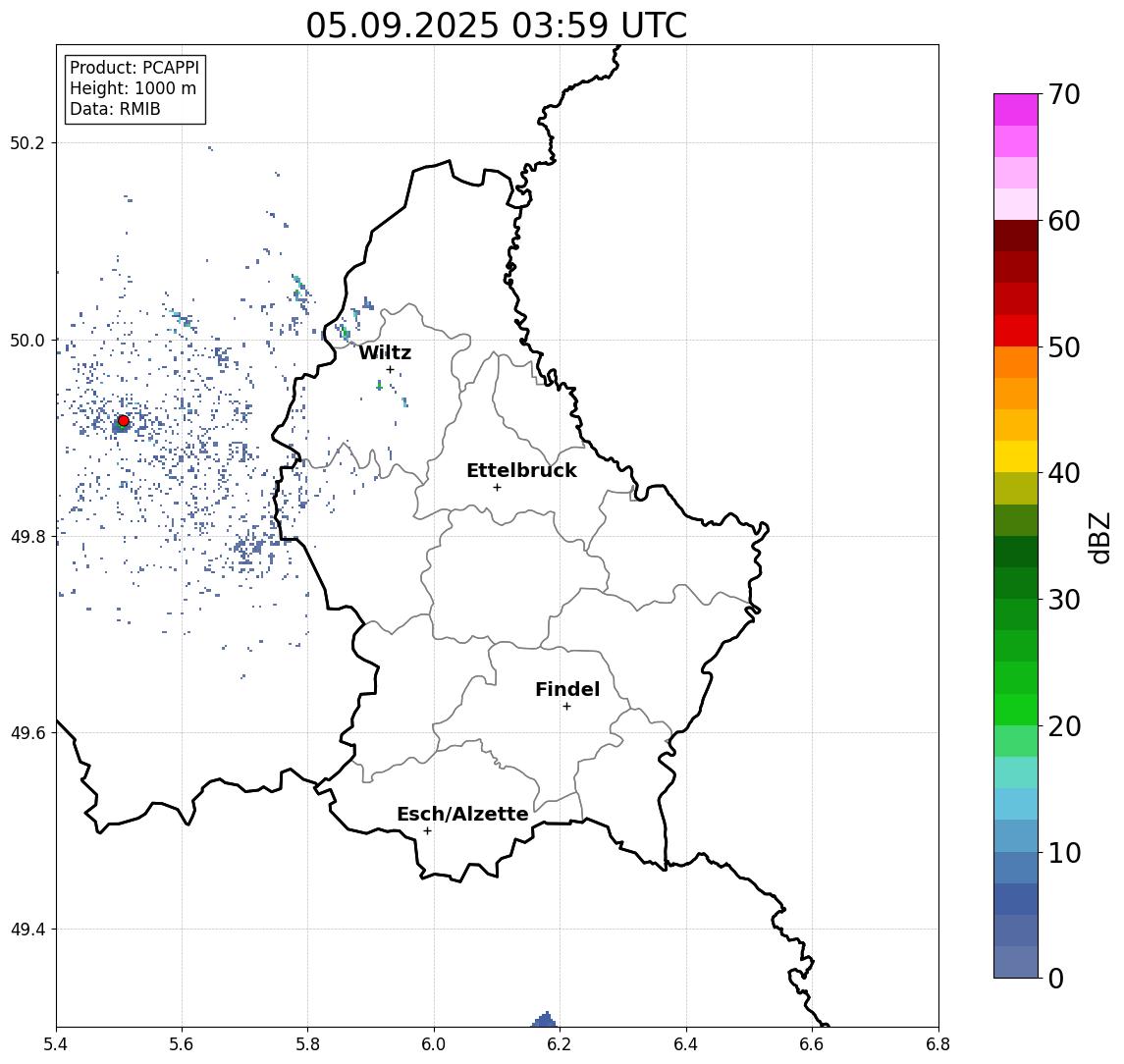1124x1064 pixels.
Task: Click the longitude axis label 6.6
Action: click(812, 1044)
